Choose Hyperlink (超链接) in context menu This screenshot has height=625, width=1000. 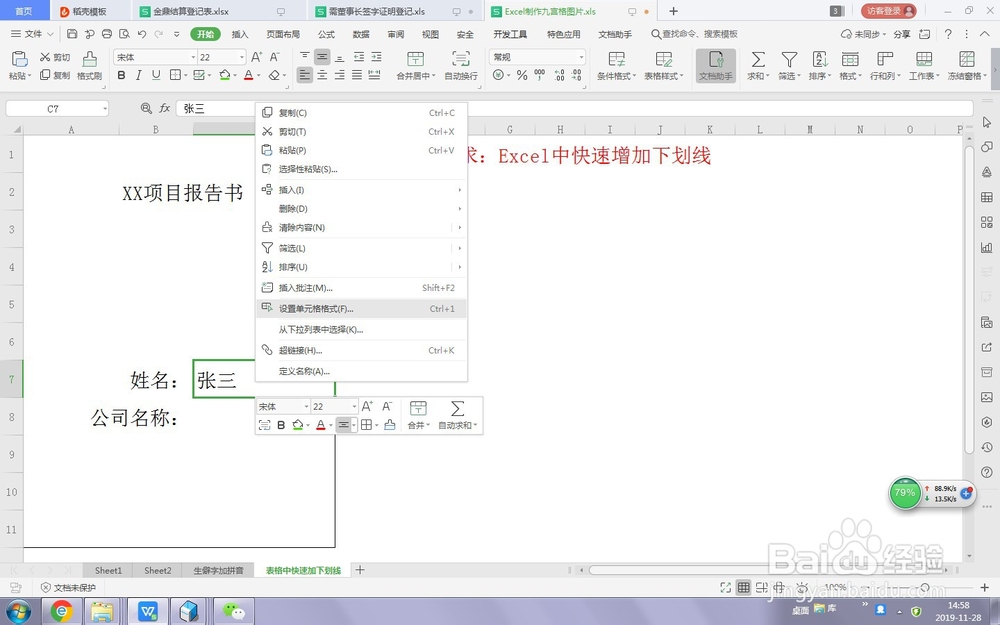(361, 350)
